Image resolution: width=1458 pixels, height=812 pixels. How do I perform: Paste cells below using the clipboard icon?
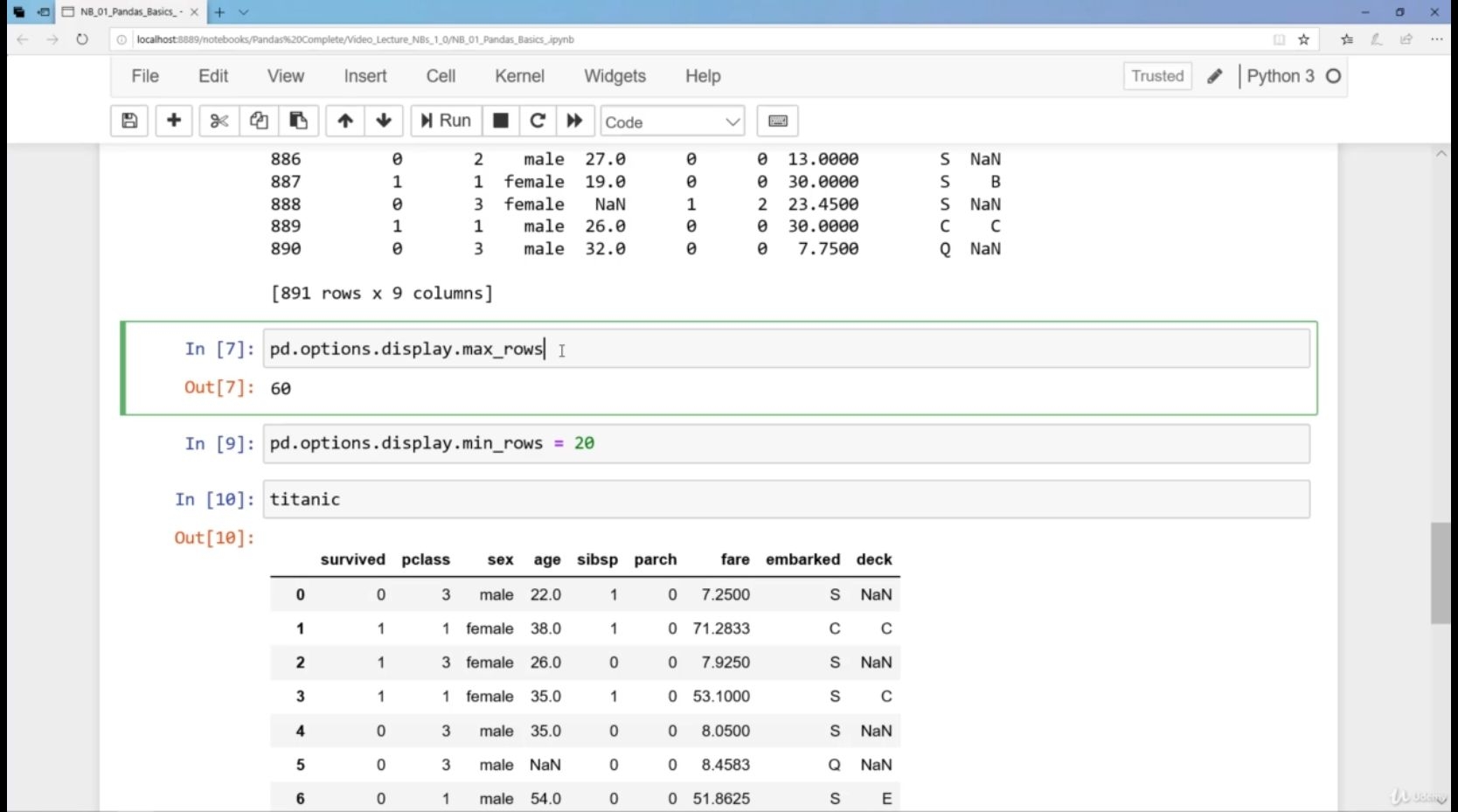pyautogui.click(x=298, y=121)
